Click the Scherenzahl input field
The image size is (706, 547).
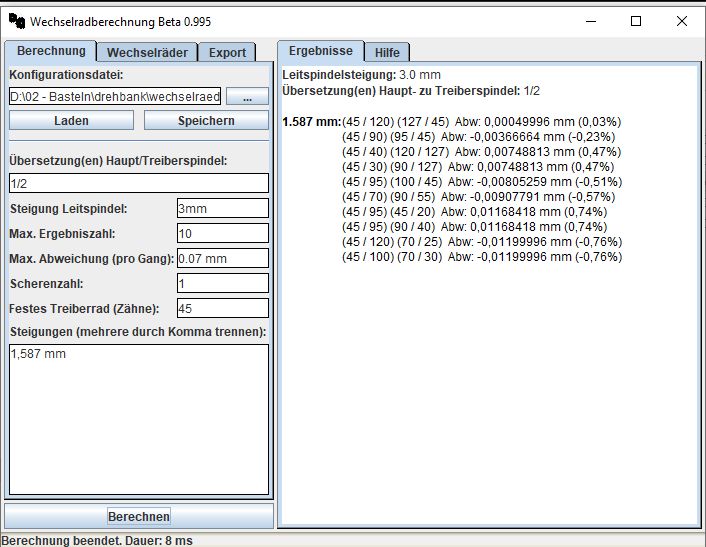222,284
